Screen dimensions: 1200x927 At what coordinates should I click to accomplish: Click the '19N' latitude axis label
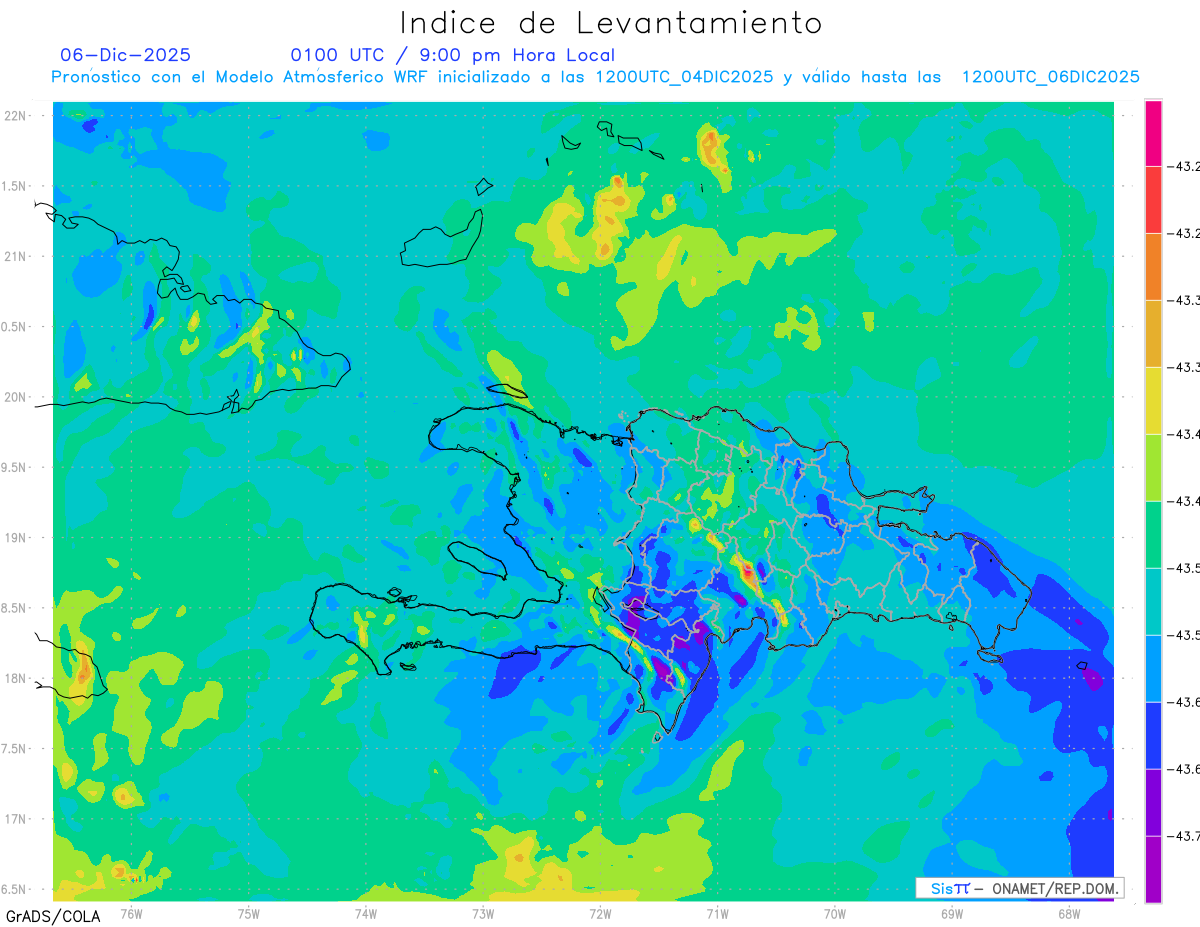coord(16,537)
